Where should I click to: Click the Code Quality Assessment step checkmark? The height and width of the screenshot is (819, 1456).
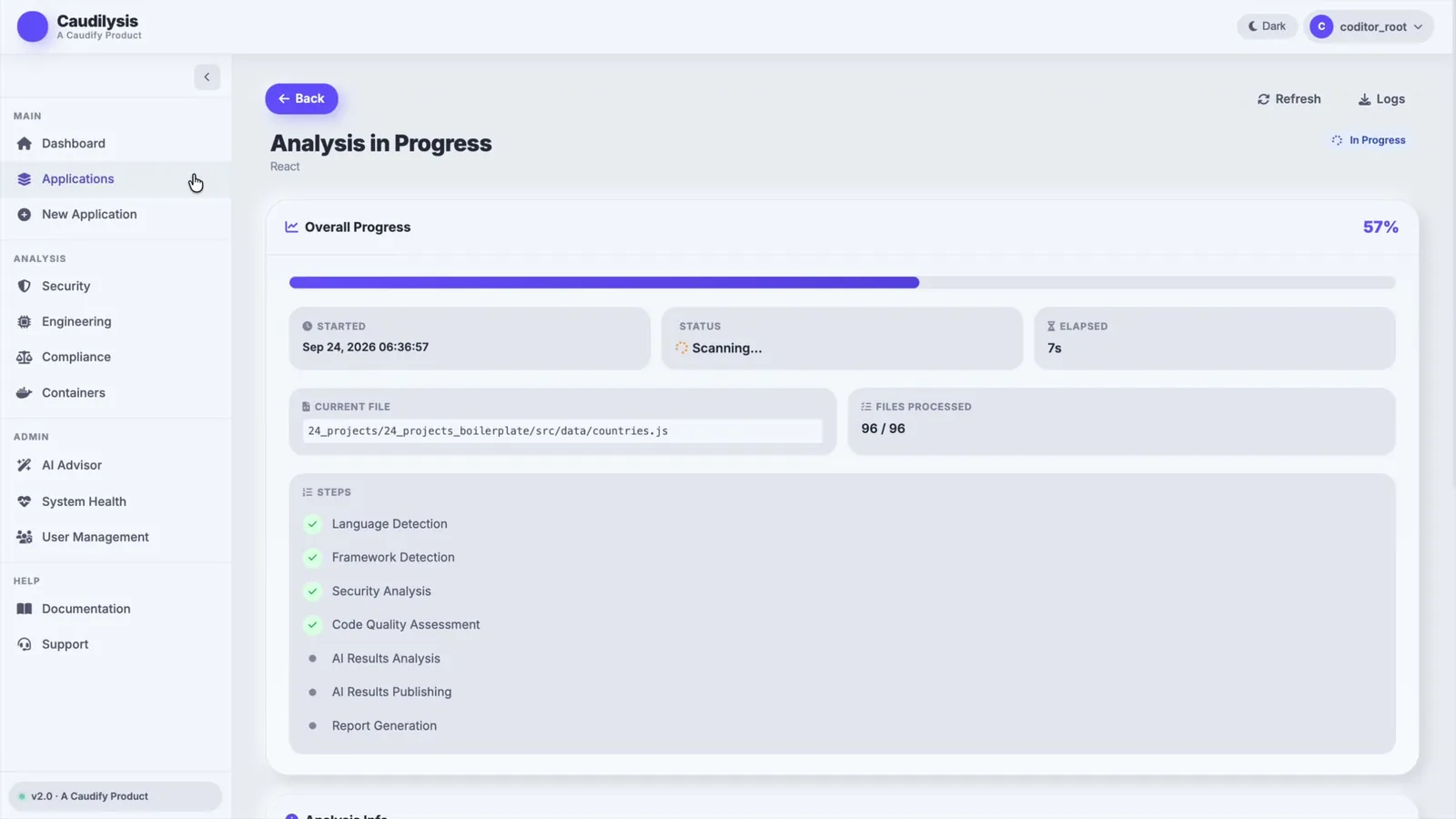pyautogui.click(x=312, y=625)
